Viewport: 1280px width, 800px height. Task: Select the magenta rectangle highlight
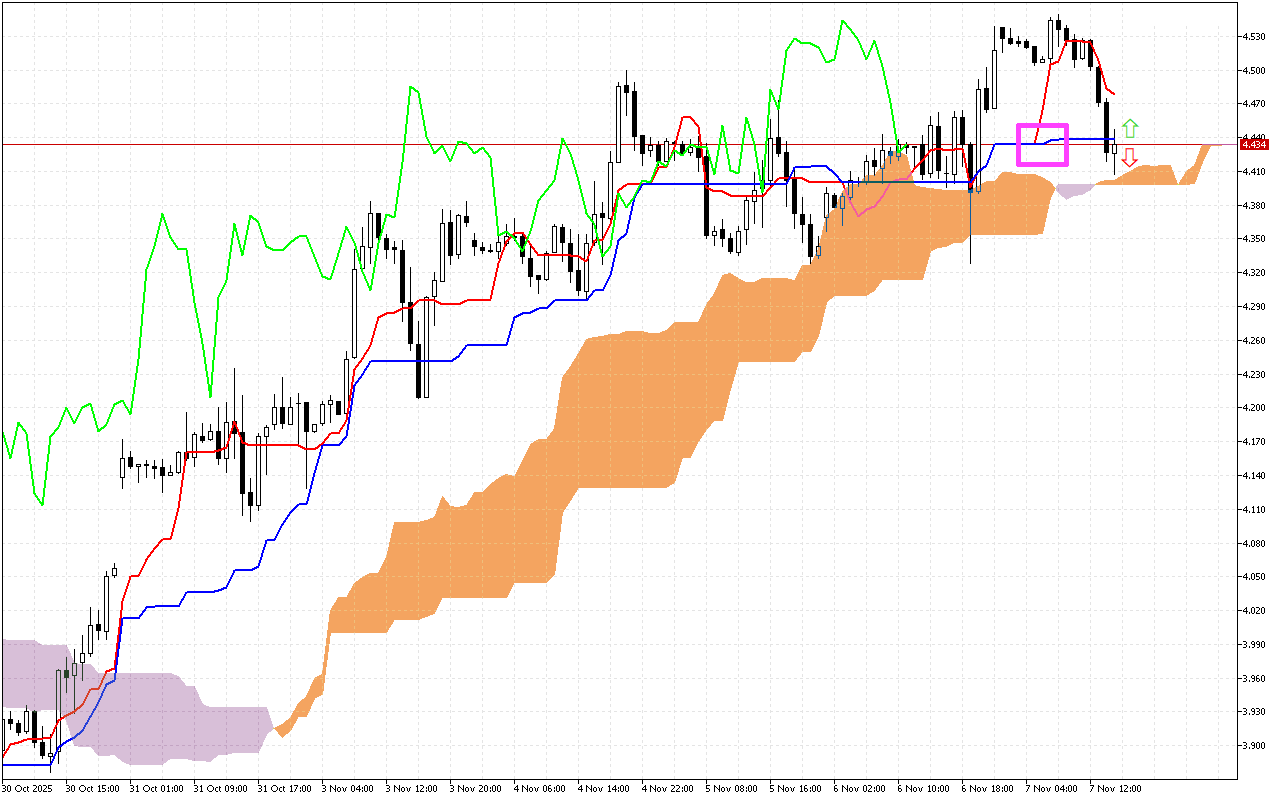click(x=1043, y=145)
